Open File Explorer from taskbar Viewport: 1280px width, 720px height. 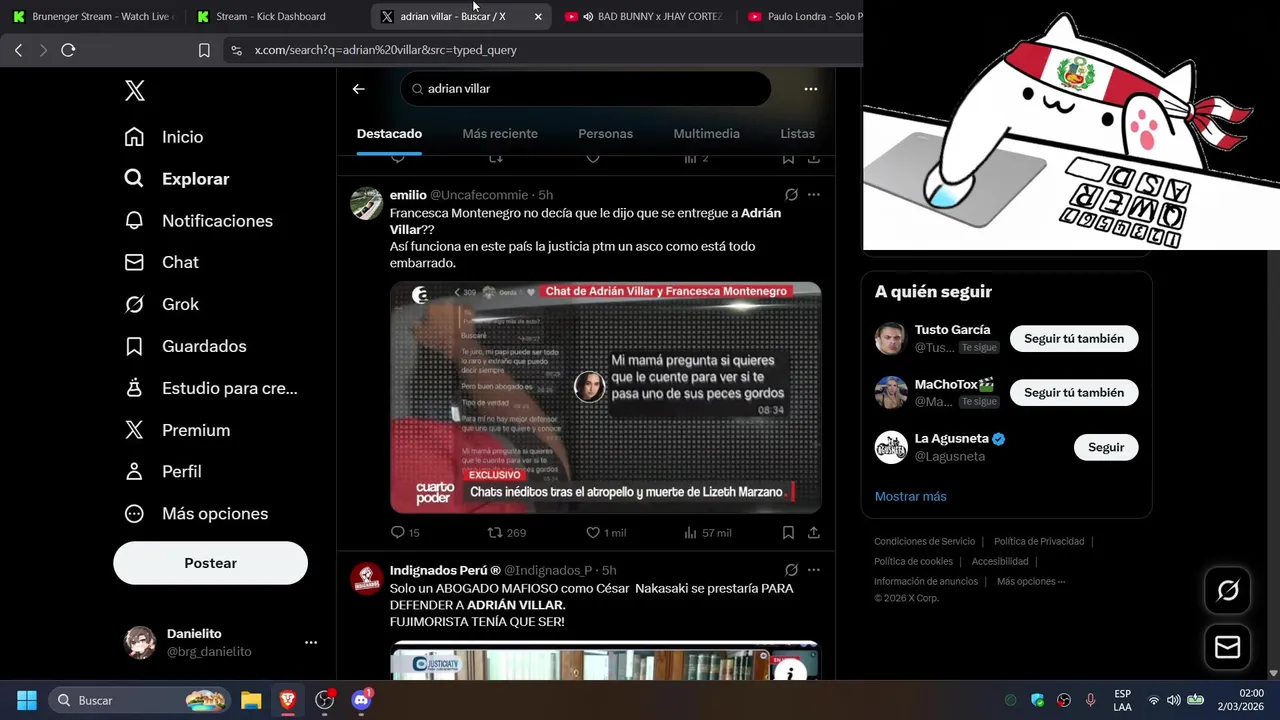click(x=251, y=700)
